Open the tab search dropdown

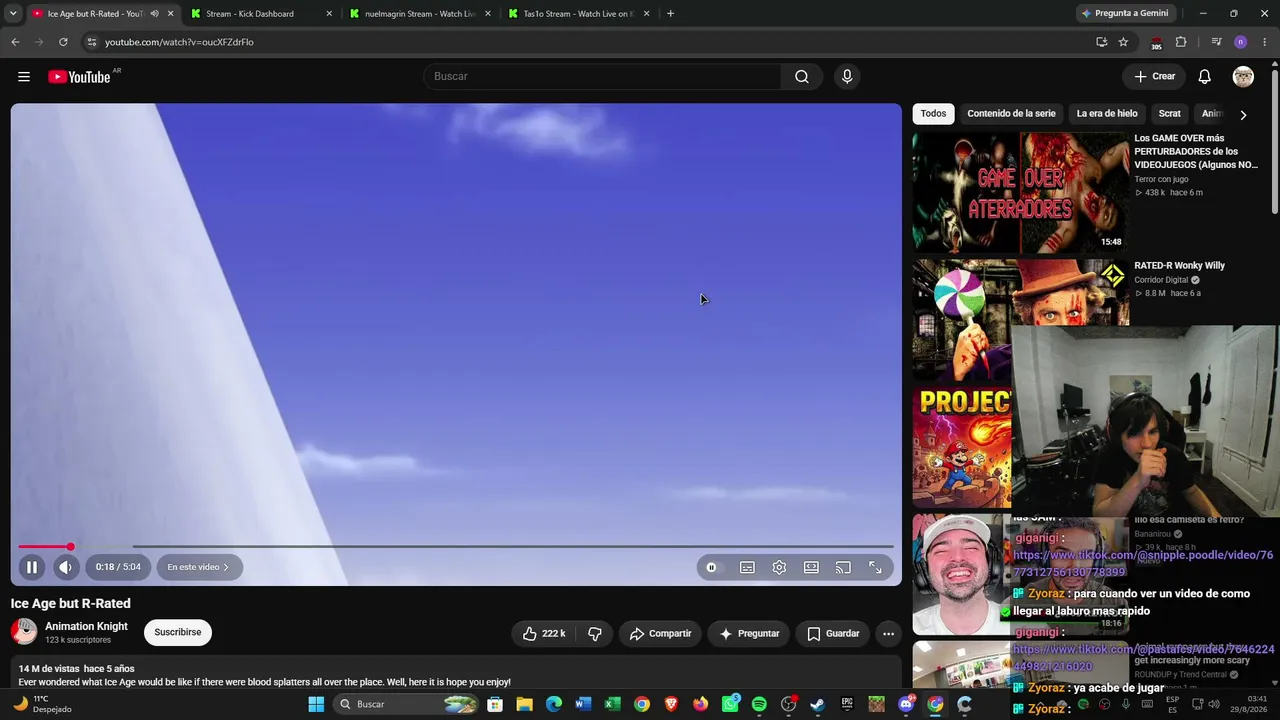[13, 14]
